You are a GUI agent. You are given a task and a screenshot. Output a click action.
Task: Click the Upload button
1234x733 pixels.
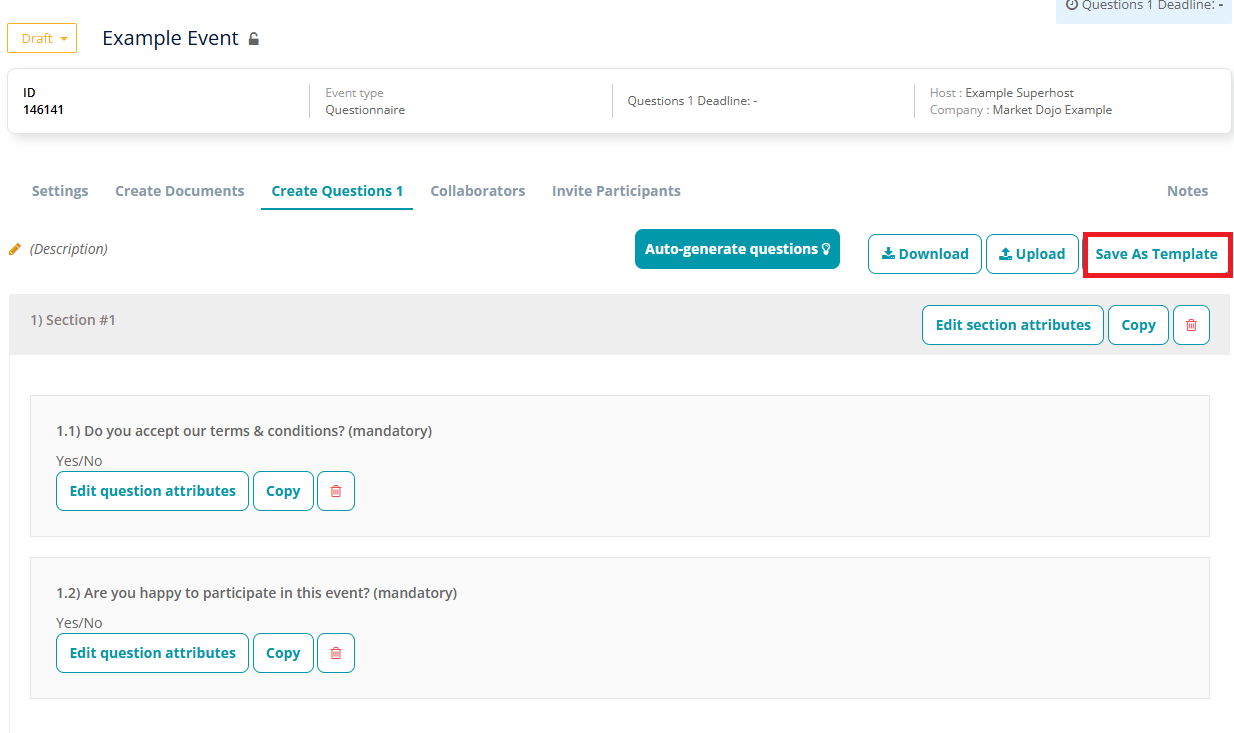pyautogui.click(x=1032, y=254)
